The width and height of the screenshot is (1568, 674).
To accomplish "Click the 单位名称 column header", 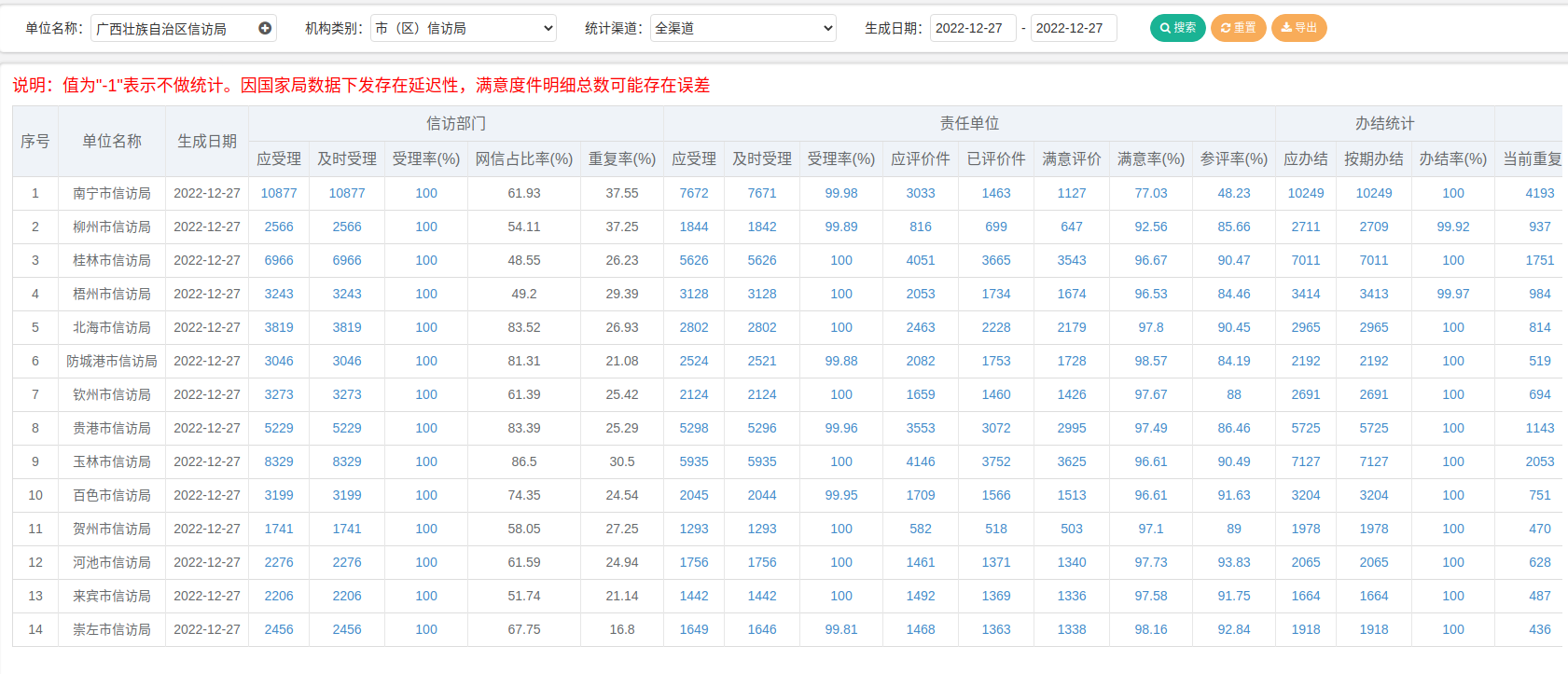I will (x=112, y=141).
